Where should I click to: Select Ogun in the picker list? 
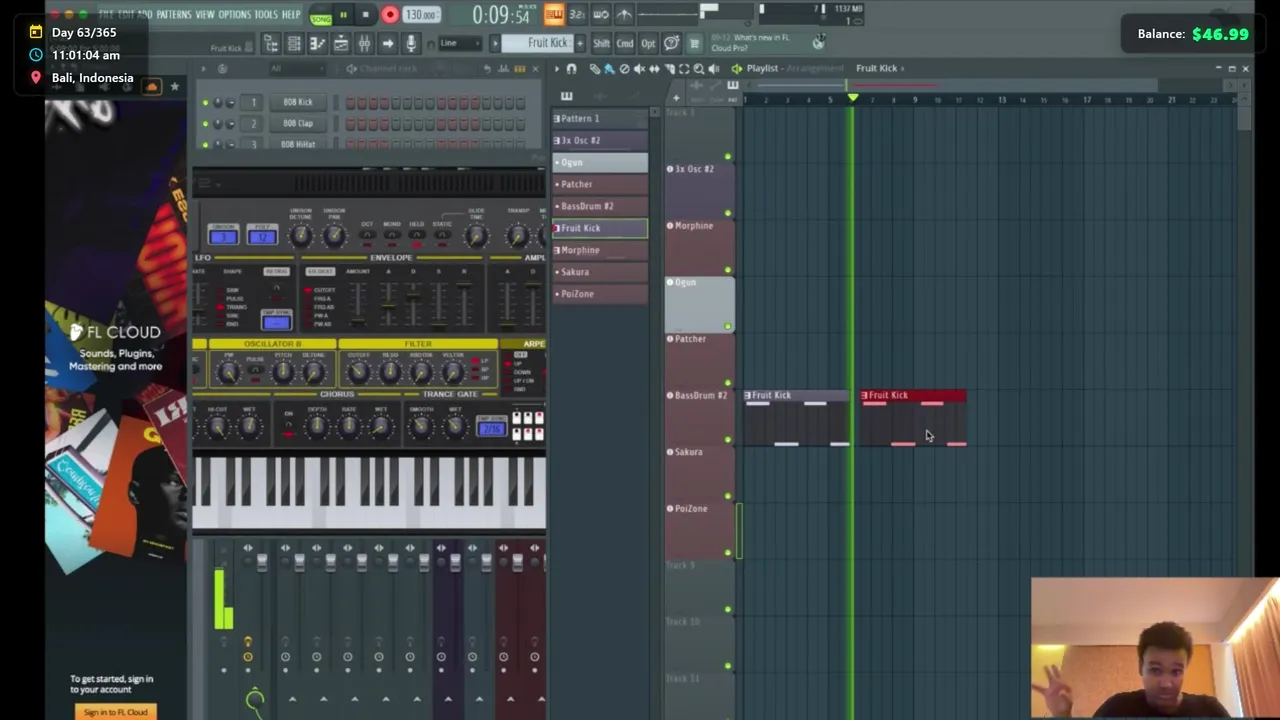point(600,162)
